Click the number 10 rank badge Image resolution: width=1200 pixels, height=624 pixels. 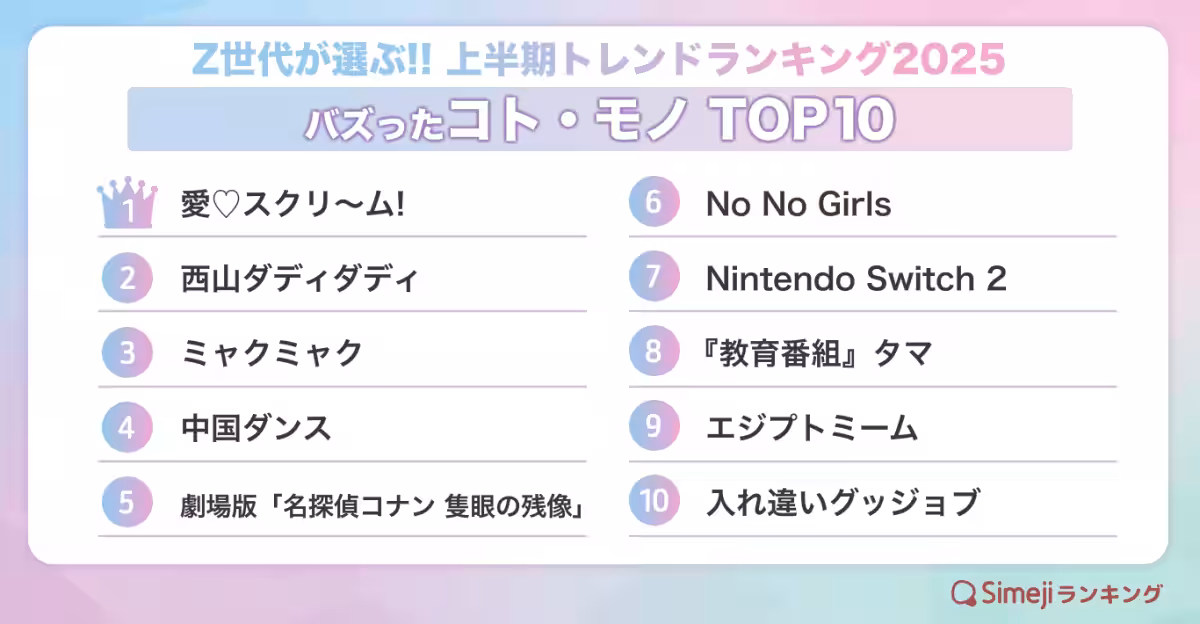pos(654,501)
